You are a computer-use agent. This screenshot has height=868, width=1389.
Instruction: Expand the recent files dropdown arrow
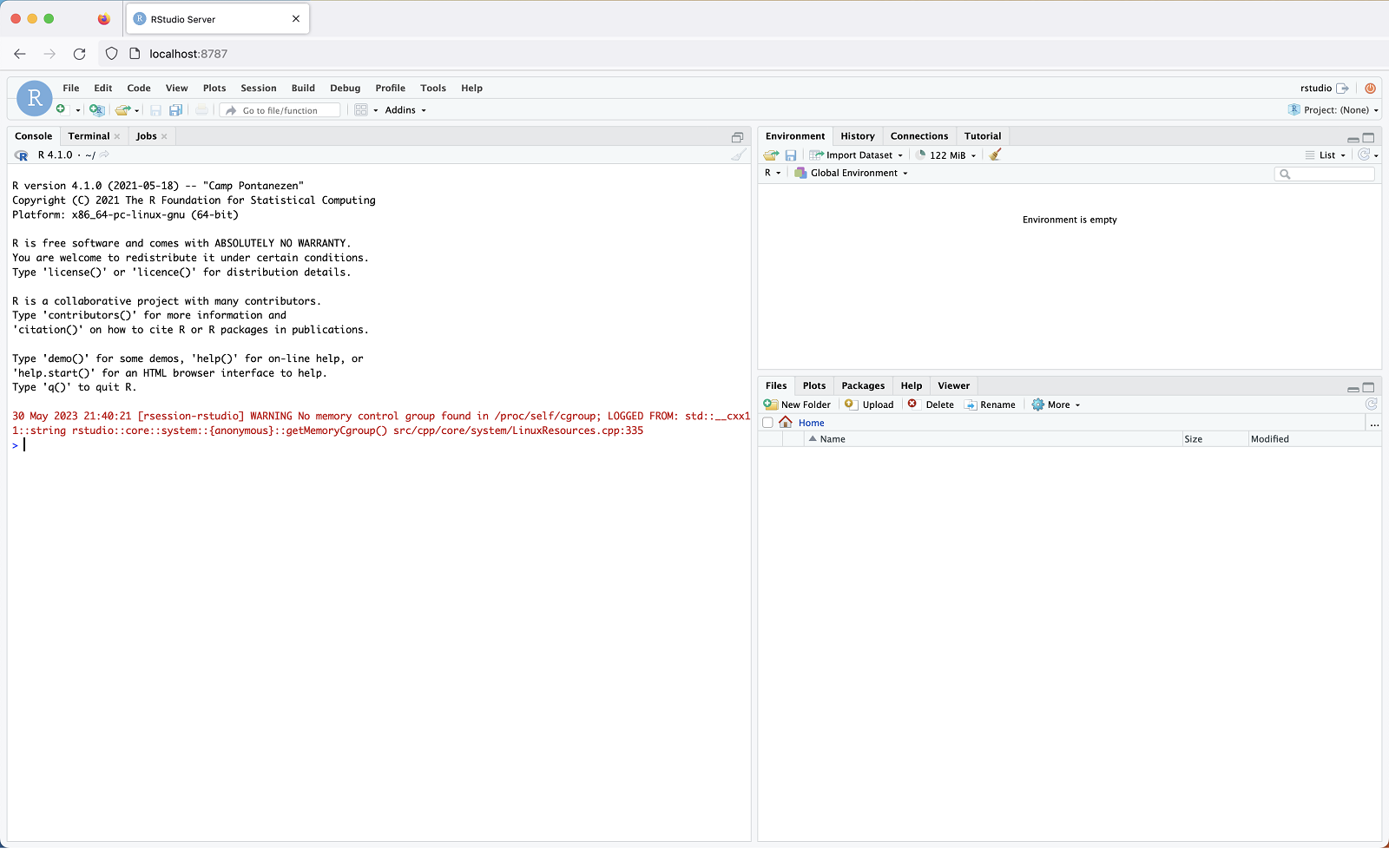coord(137,110)
